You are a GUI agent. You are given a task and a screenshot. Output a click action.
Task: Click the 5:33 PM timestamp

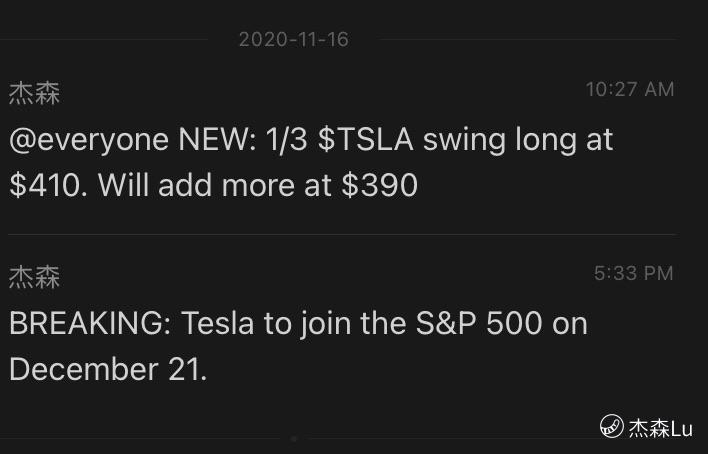click(634, 273)
